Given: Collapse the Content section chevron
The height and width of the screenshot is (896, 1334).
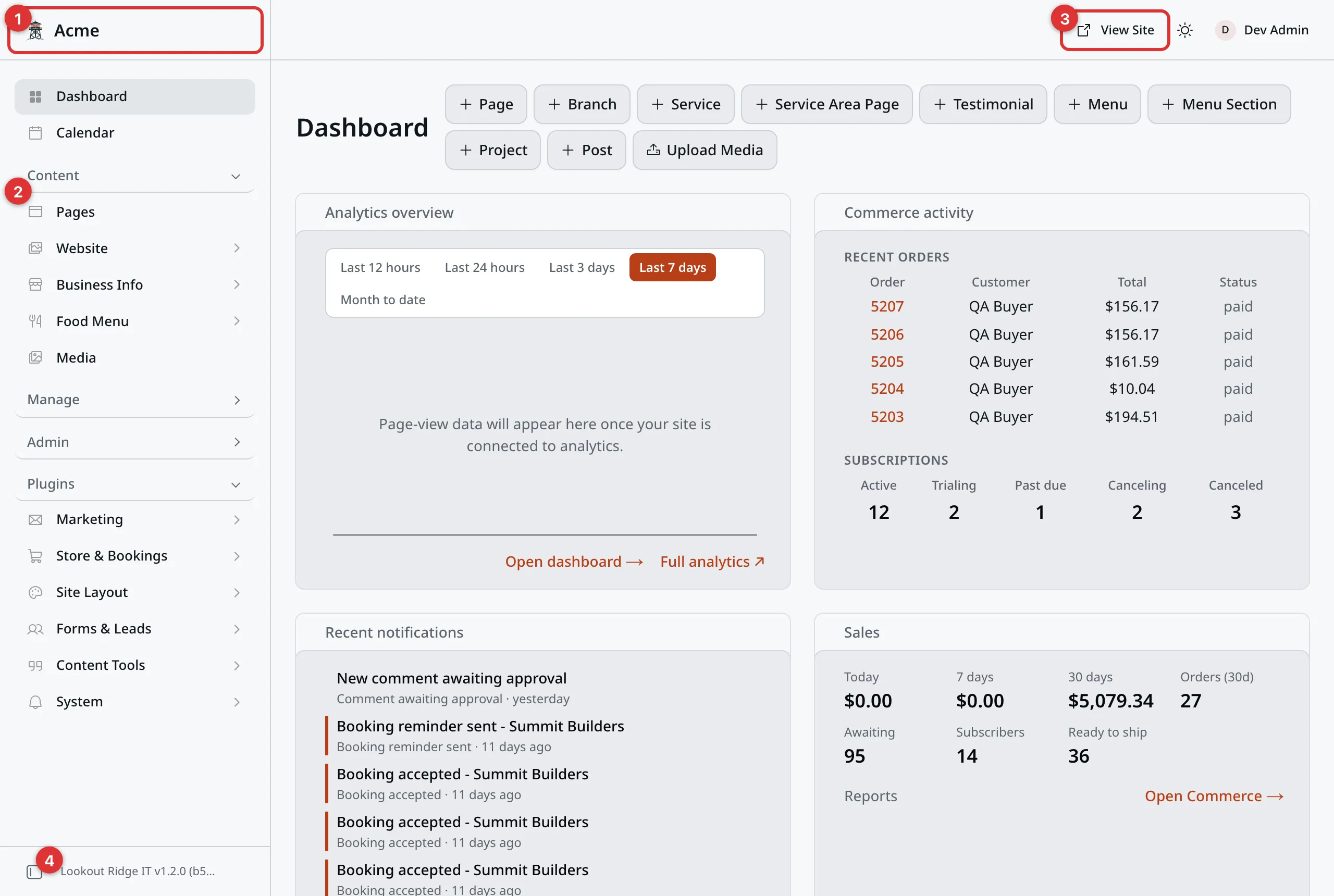Looking at the screenshot, I should [x=236, y=176].
